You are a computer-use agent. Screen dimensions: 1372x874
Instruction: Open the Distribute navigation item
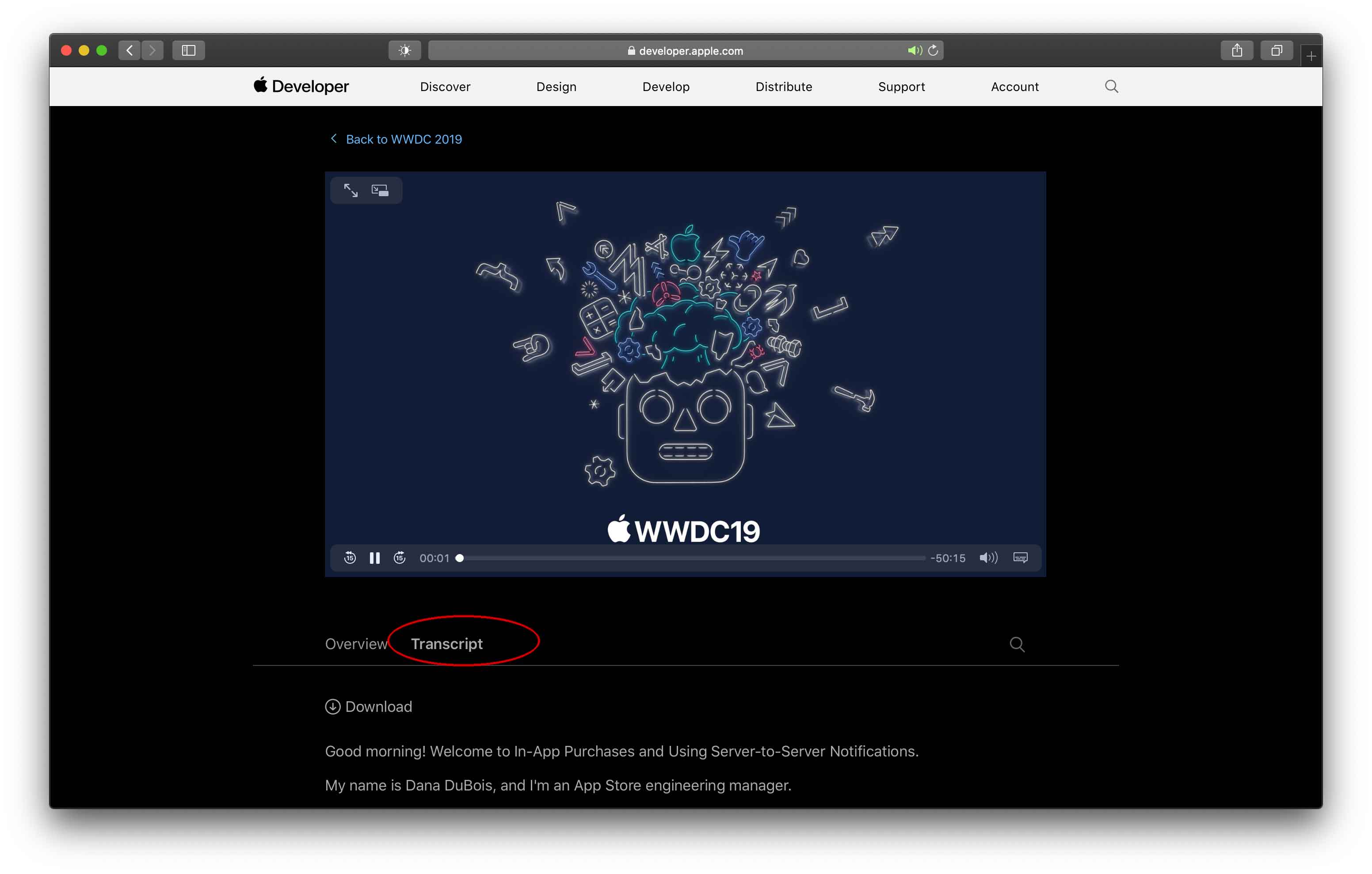click(x=783, y=87)
